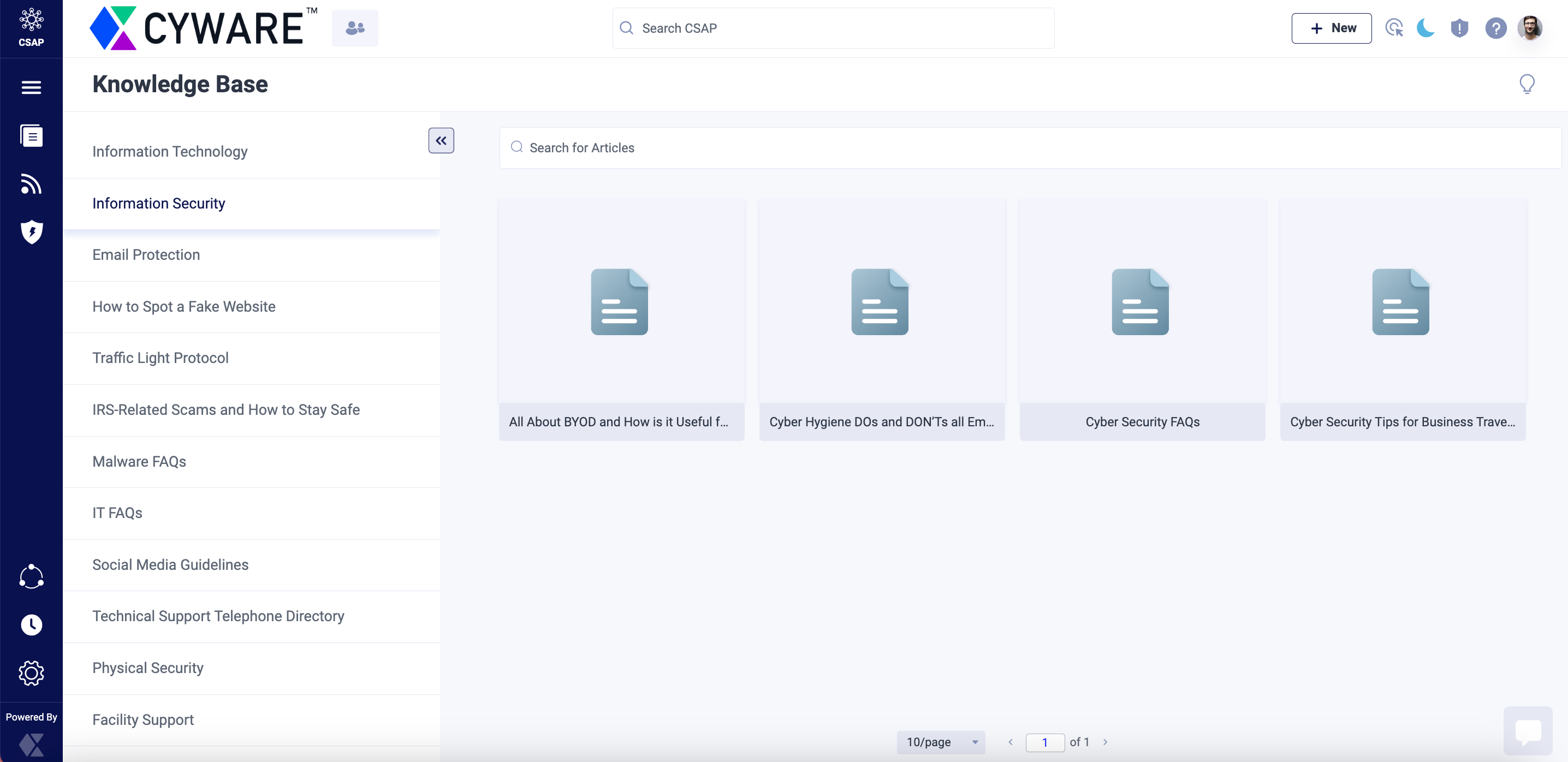Click the collapse panel arrow button

[441, 140]
